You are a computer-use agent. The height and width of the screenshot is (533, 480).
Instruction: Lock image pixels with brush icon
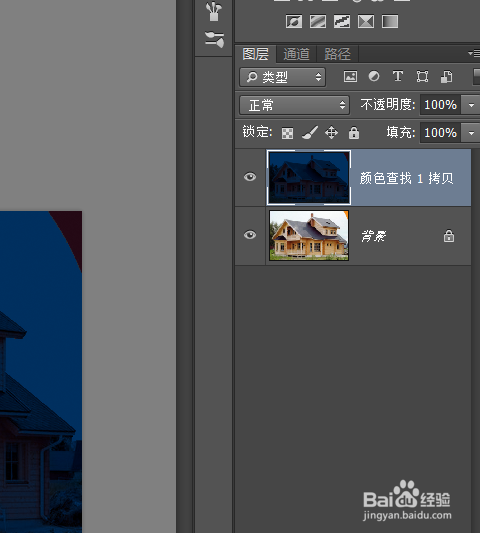(310, 133)
